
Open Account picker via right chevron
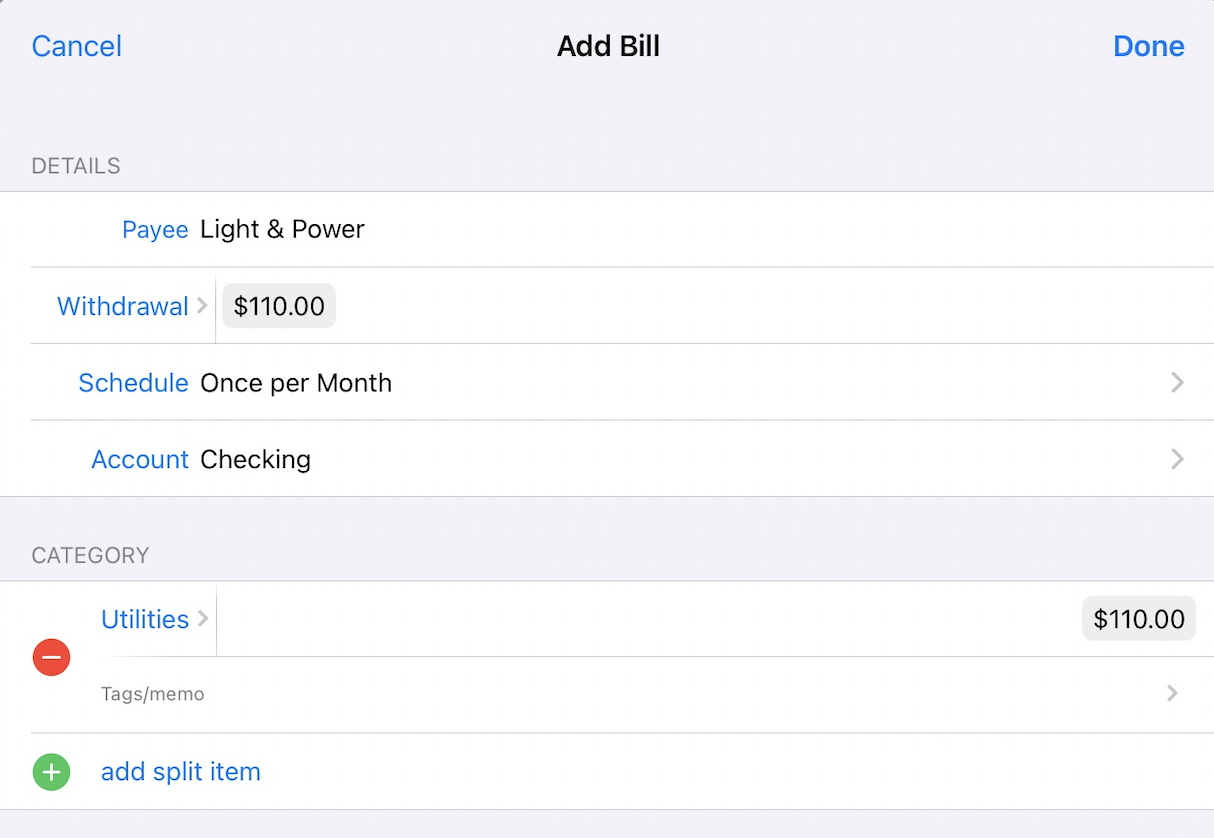coord(1177,459)
